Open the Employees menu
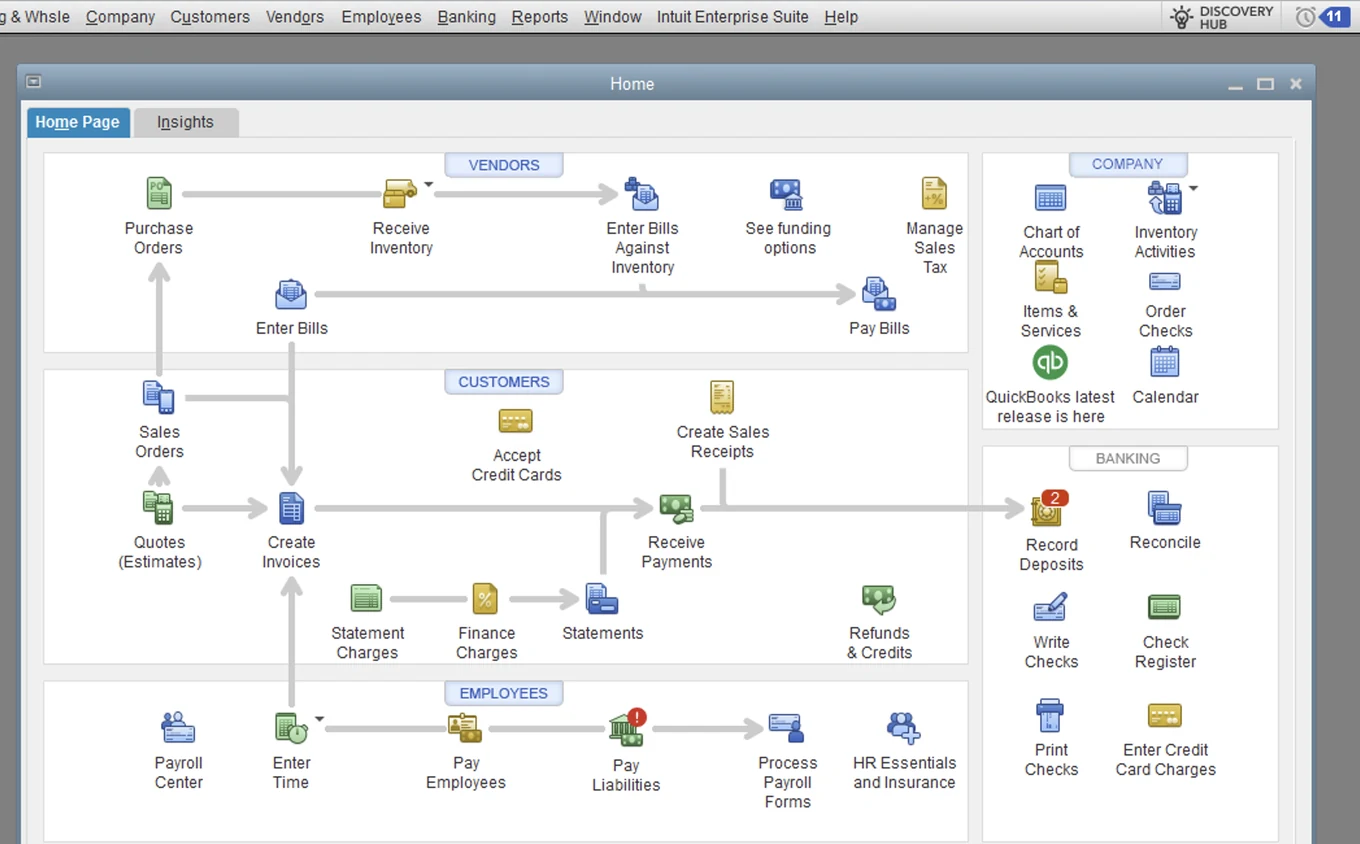The height and width of the screenshot is (844, 1360). [381, 17]
